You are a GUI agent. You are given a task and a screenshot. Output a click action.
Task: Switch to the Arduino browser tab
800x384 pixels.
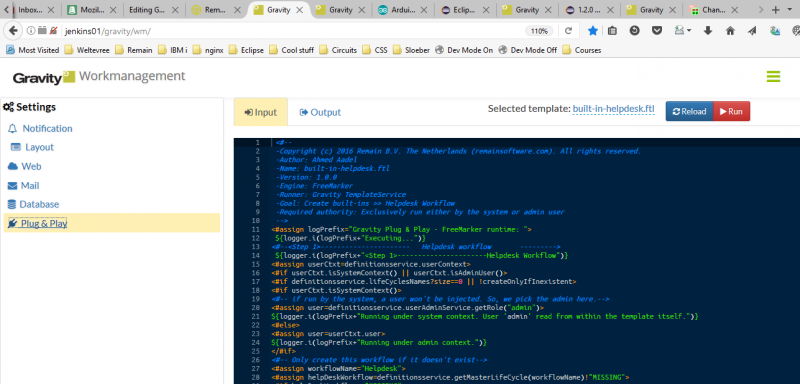[x=403, y=10]
